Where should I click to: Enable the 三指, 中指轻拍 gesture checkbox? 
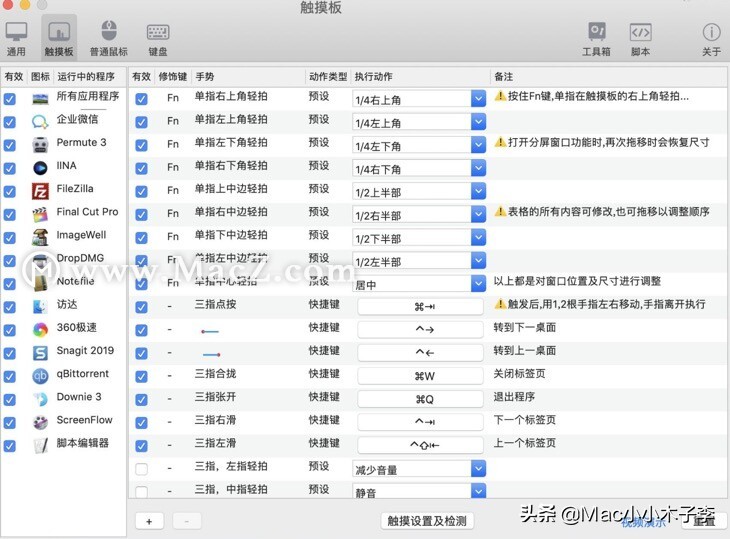point(142,492)
